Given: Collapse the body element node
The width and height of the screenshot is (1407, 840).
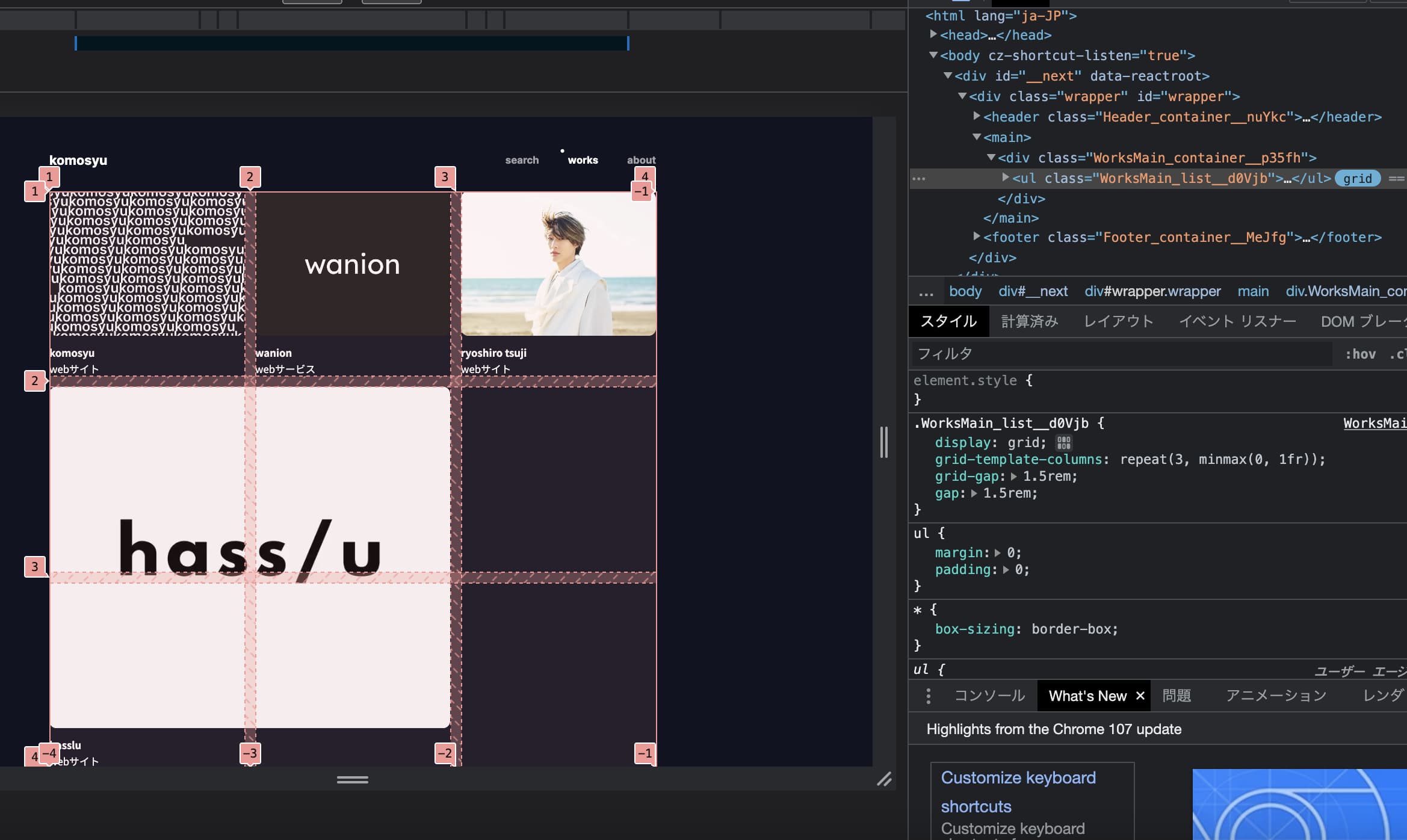Looking at the screenshot, I should point(933,55).
